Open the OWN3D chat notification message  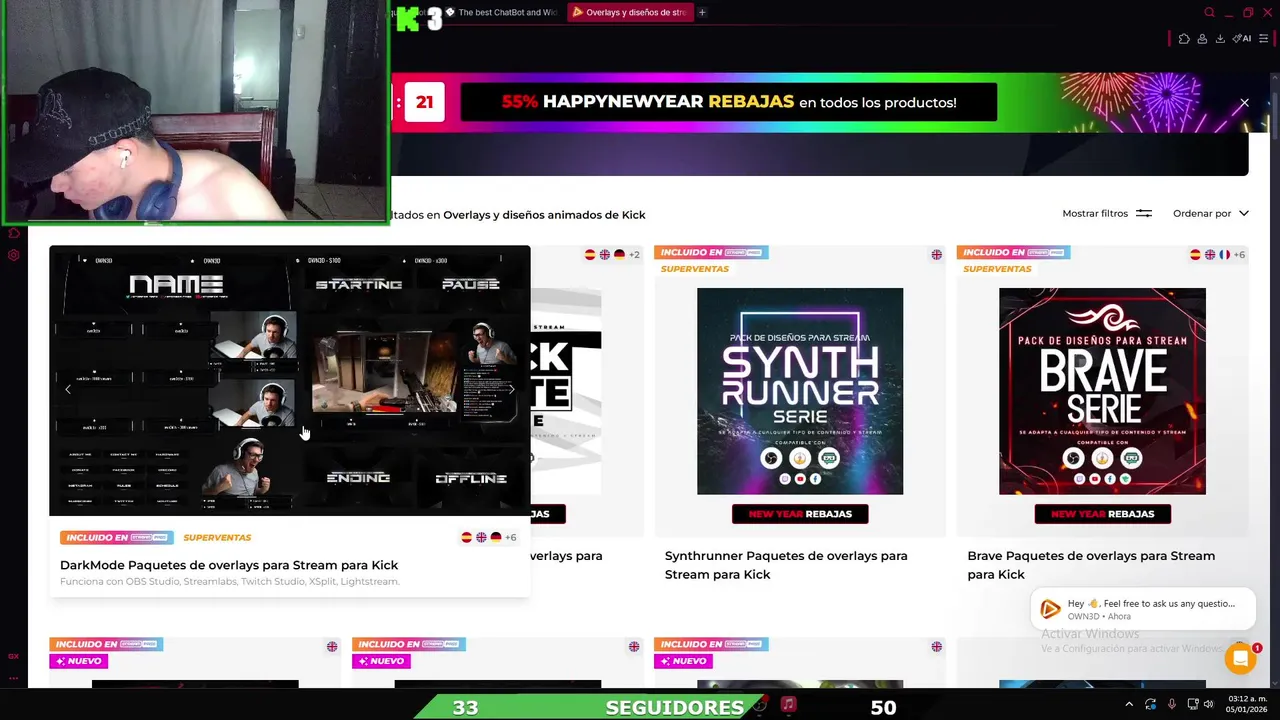click(x=1142, y=609)
